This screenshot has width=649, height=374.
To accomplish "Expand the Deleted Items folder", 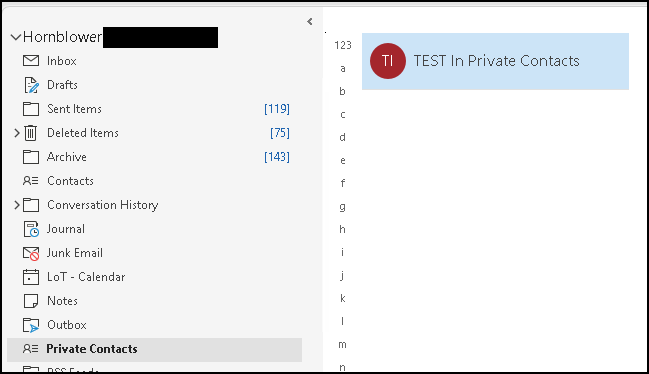I will pyautogui.click(x=17, y=133).
